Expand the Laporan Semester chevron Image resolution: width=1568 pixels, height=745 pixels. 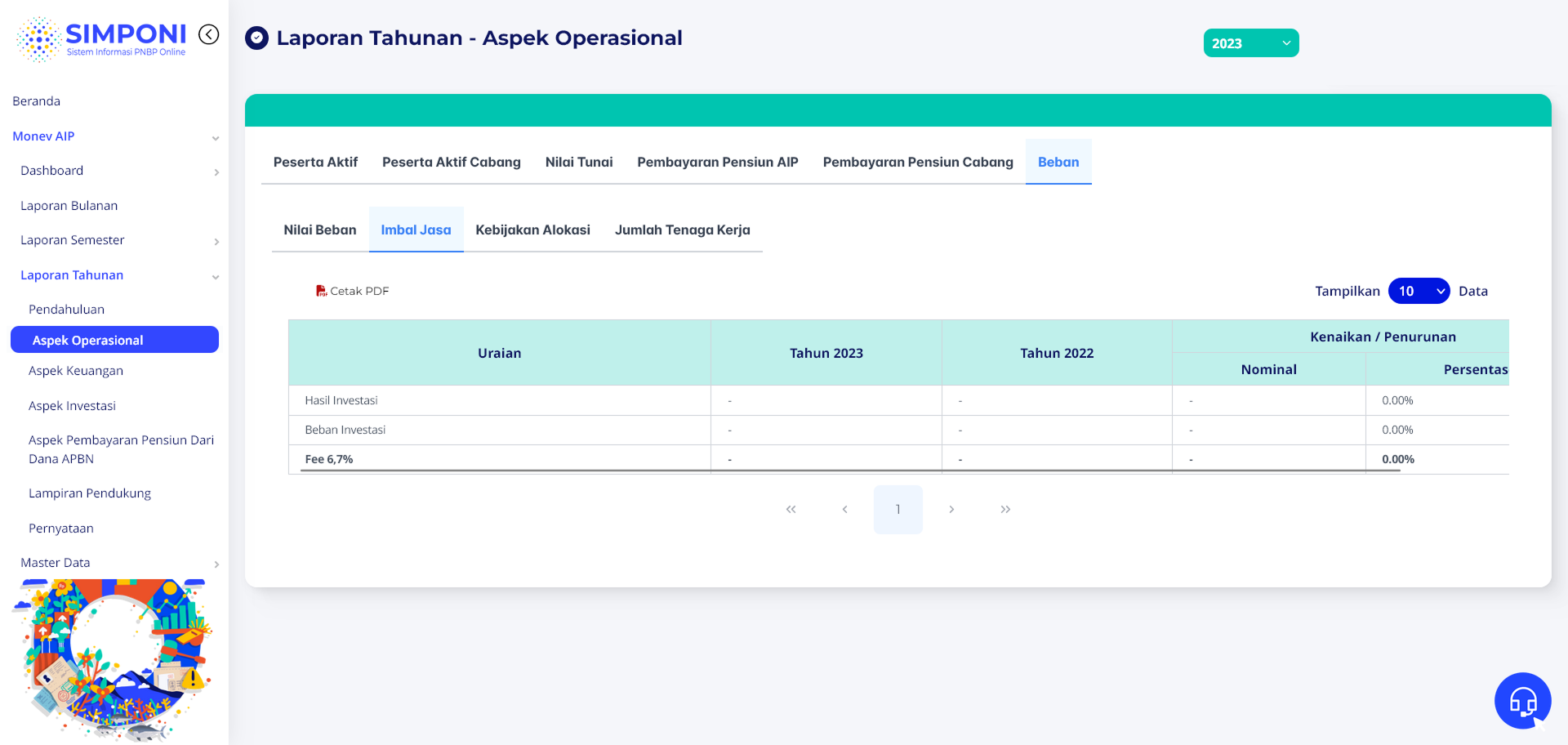click(216, 242)
